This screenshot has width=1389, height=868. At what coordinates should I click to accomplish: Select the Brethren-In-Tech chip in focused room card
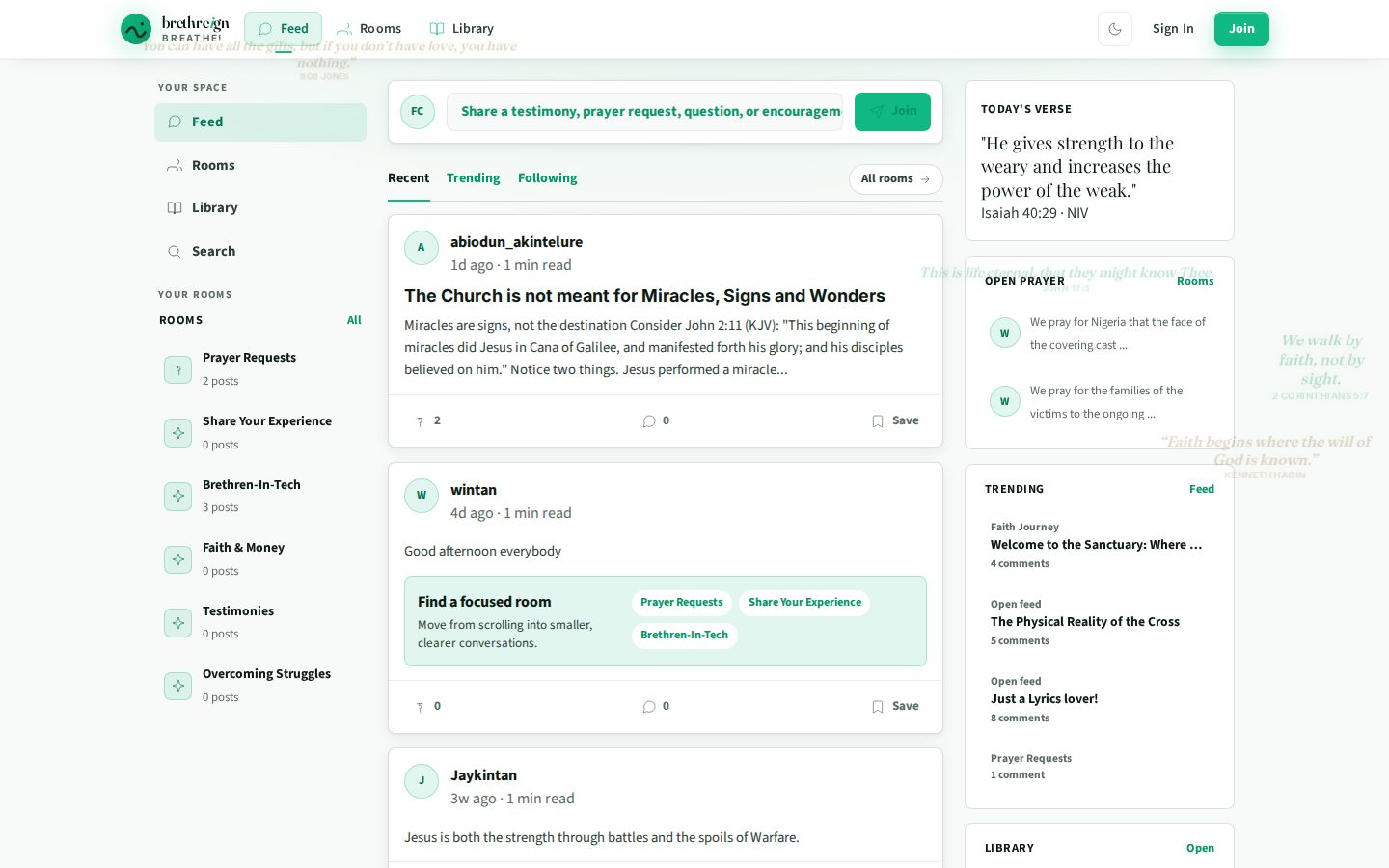coord(685,636)
